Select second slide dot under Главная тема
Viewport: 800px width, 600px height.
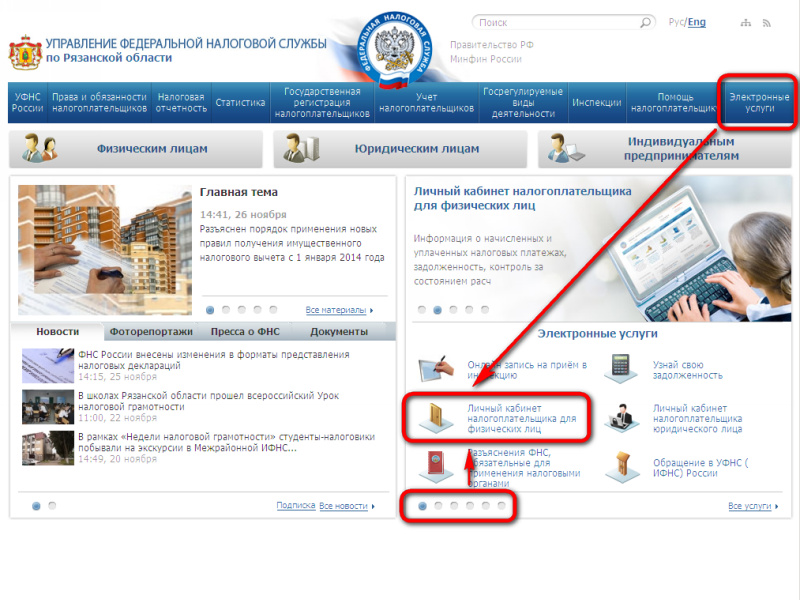coord(226,310)
